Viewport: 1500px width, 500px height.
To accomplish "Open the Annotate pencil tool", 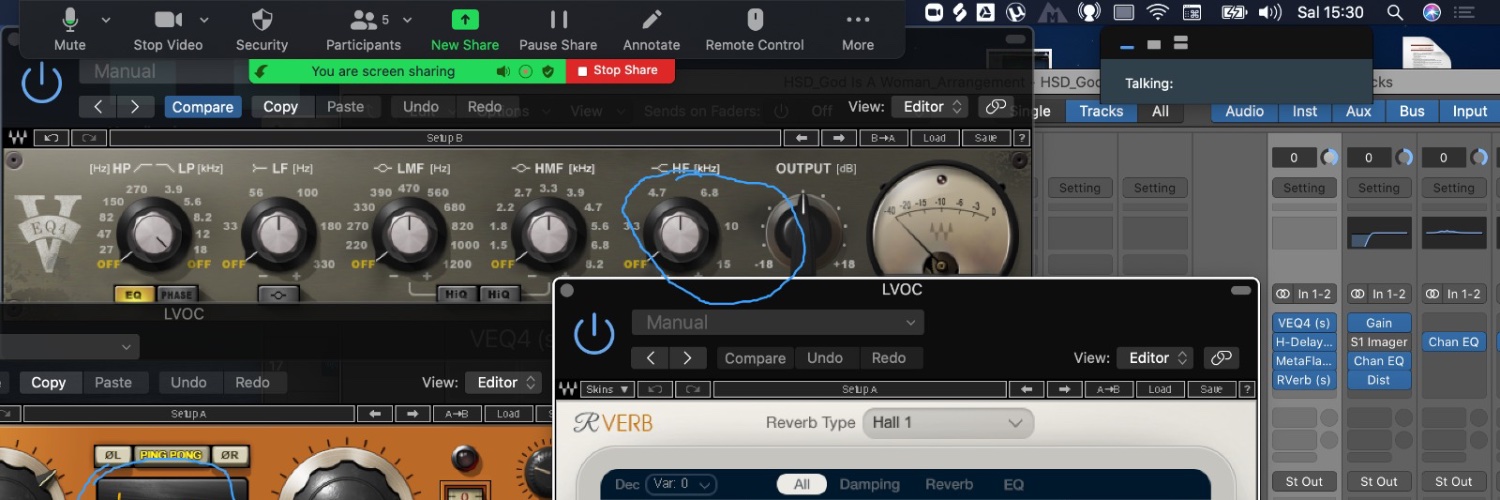I will (652, 19).
